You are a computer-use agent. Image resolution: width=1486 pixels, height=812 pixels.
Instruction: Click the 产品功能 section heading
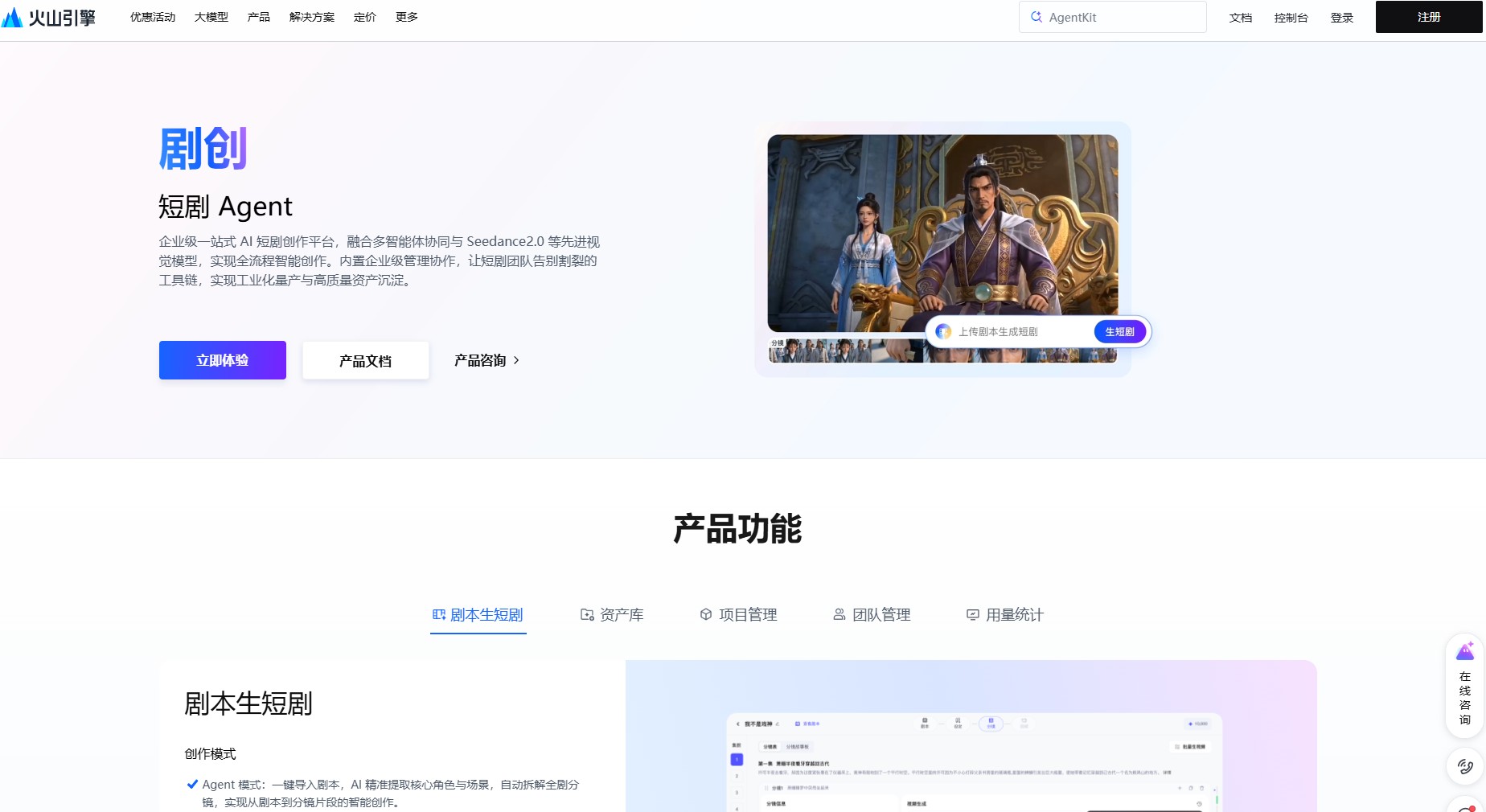737,529
